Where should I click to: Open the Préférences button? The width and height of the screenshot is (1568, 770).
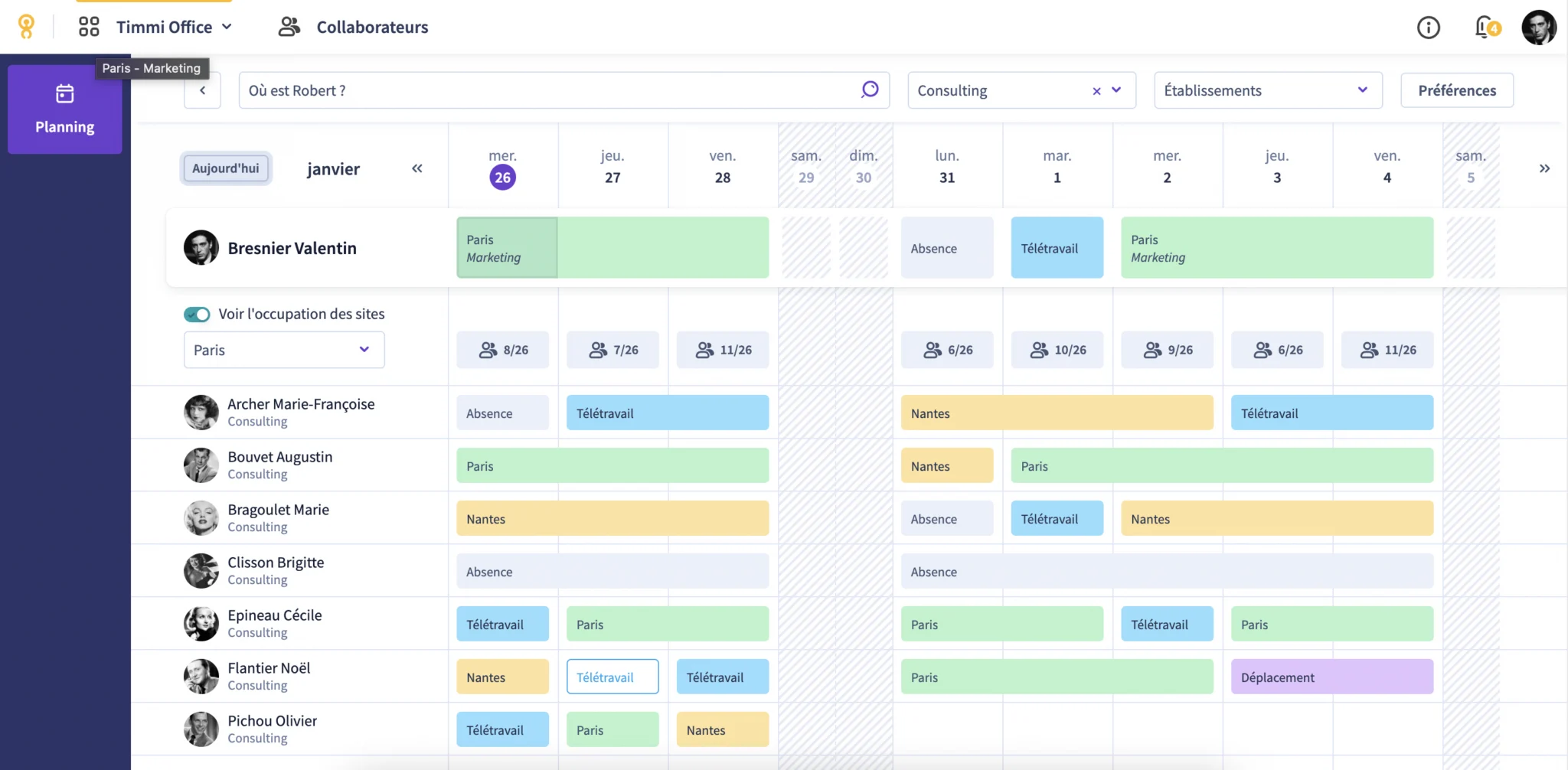[1456, 90]
